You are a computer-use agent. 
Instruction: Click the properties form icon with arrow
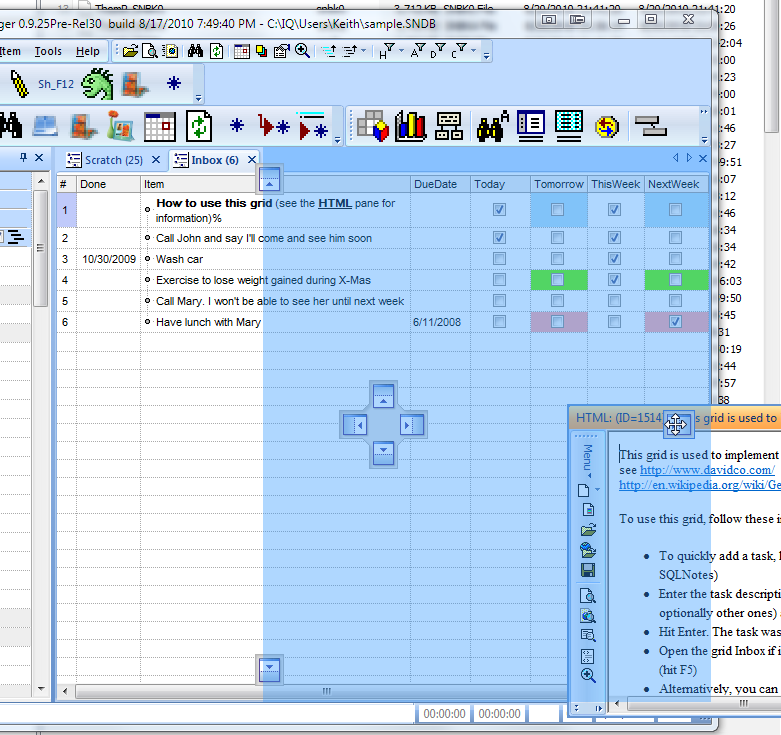[x=281, y=51]
